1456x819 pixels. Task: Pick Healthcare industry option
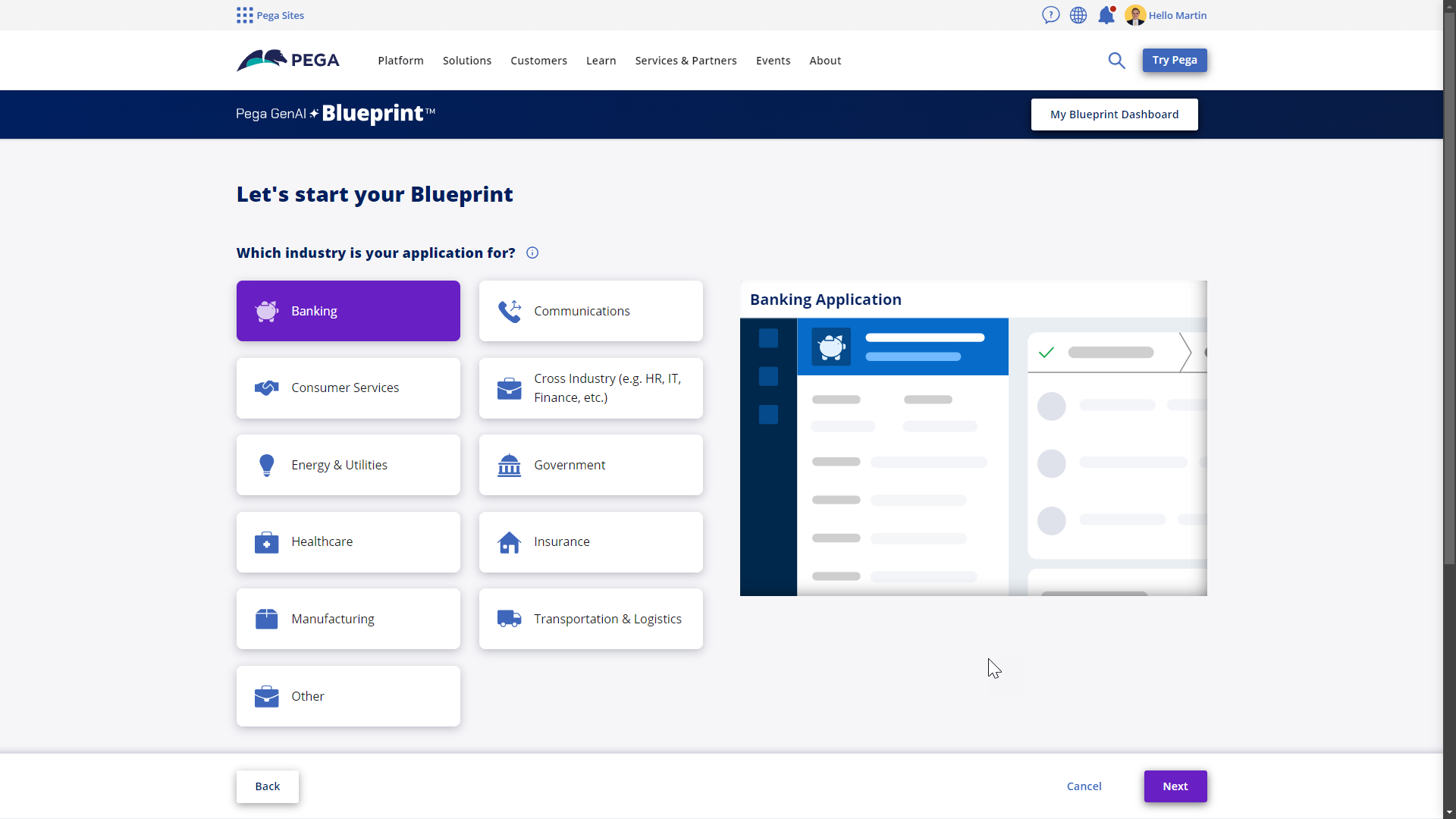(348, 542)
